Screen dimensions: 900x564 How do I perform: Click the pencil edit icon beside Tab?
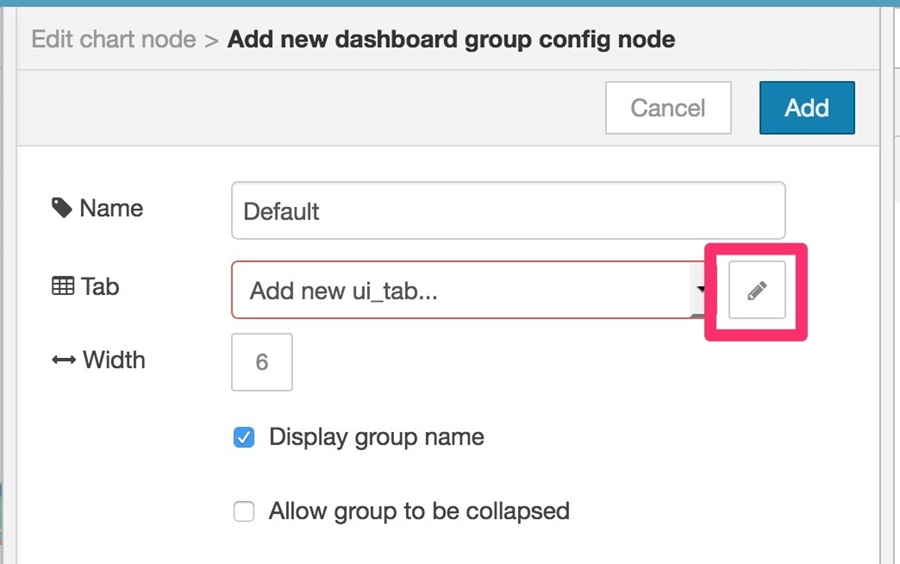(757, 290)
